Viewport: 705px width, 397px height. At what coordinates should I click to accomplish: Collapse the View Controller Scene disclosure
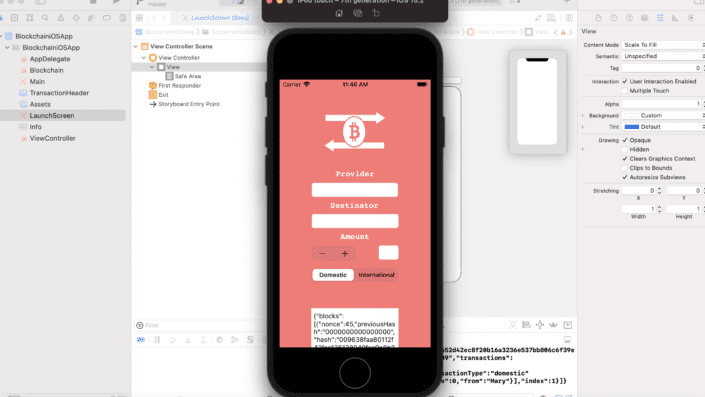pos(136,46)
